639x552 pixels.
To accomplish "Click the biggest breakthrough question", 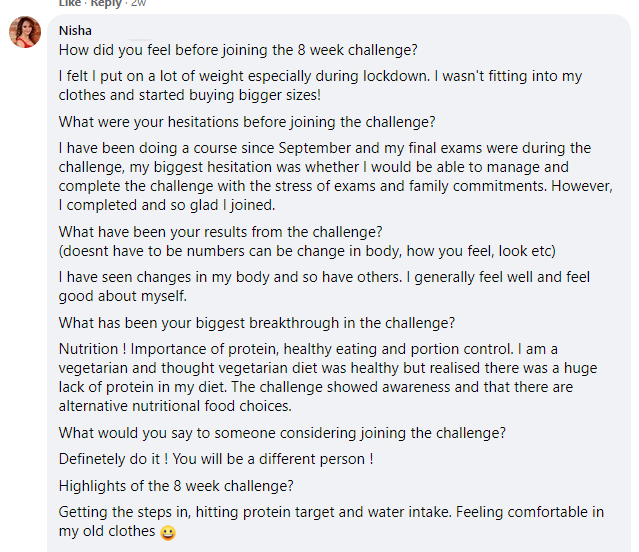I will pos(257,323).
